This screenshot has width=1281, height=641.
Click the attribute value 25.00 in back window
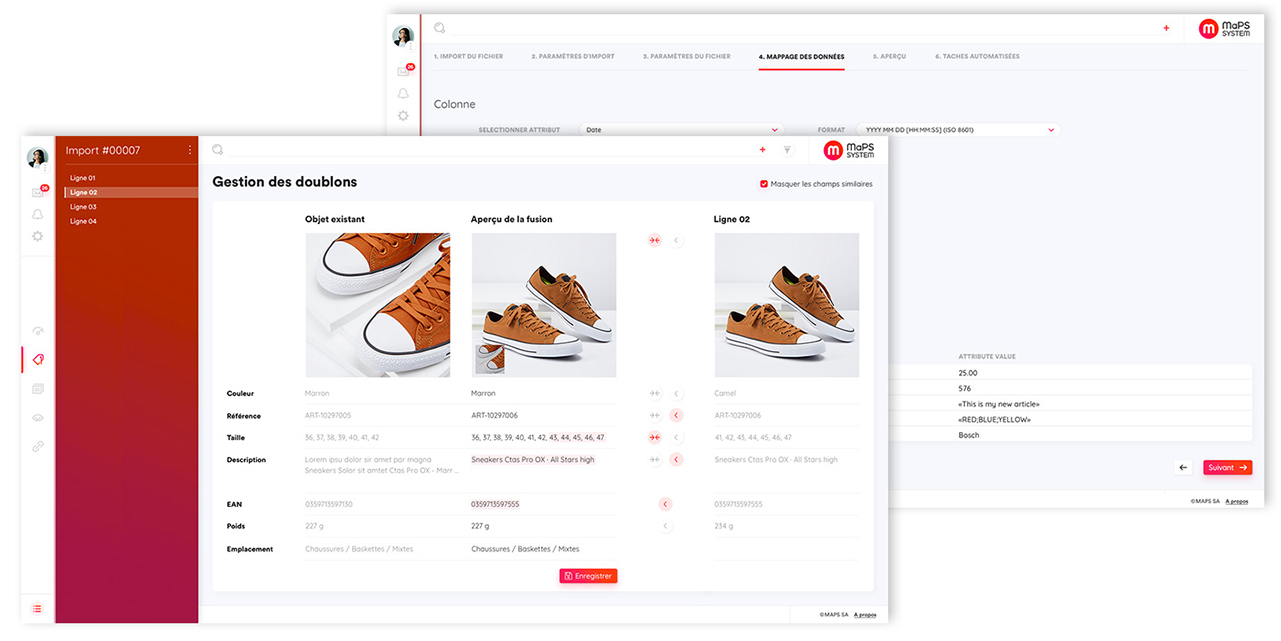[968, 373]
